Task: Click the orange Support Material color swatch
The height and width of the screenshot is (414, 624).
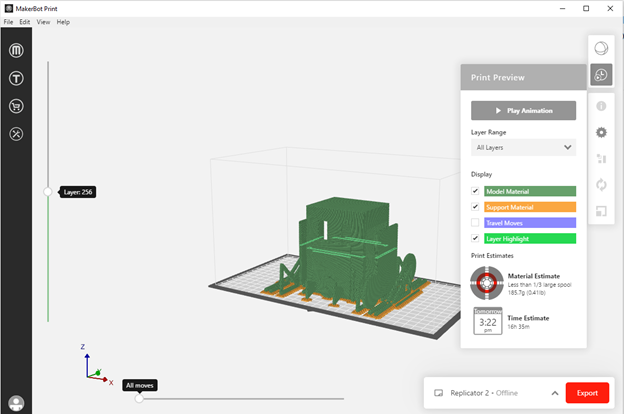Action: pos(530,207)
